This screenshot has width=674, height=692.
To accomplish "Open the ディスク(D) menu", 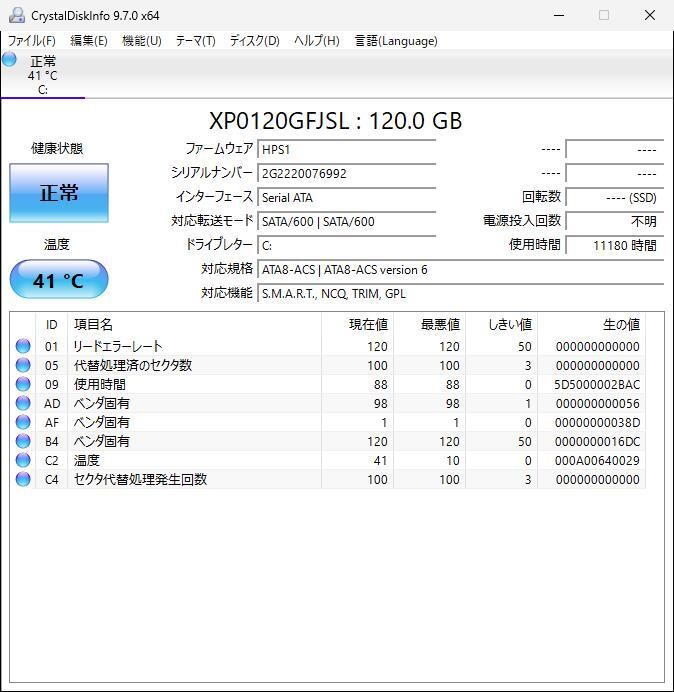I will (x=255, y=41).
